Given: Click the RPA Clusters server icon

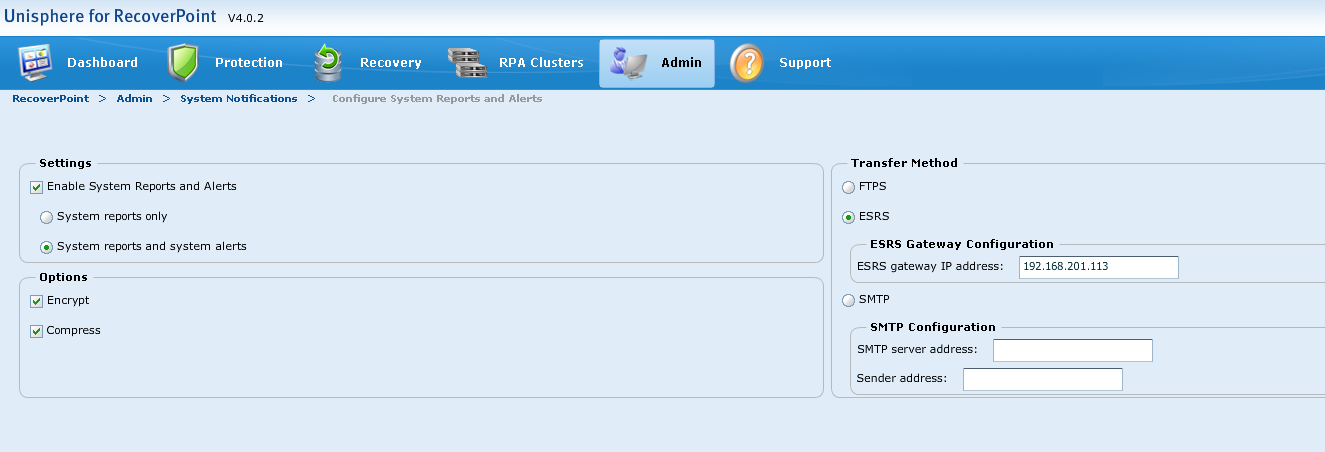Looking at the screenshot, I should 466,63.
